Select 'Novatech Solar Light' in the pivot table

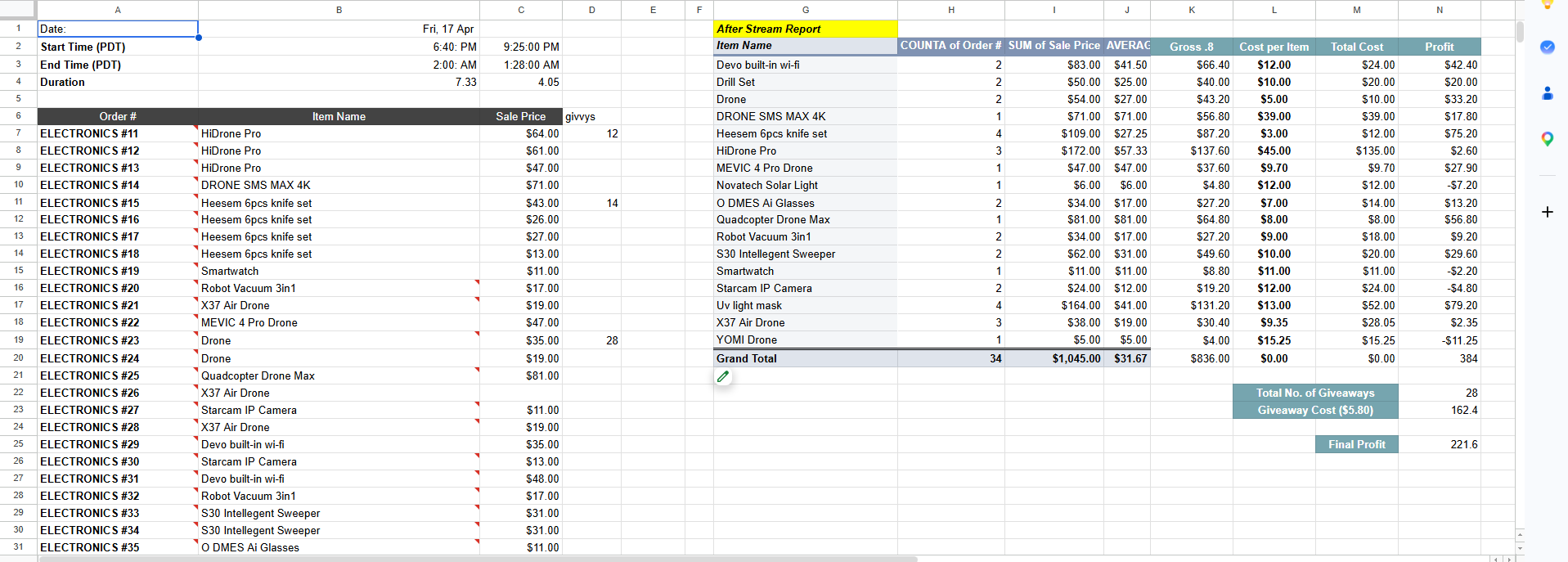(x=806, y=185)
